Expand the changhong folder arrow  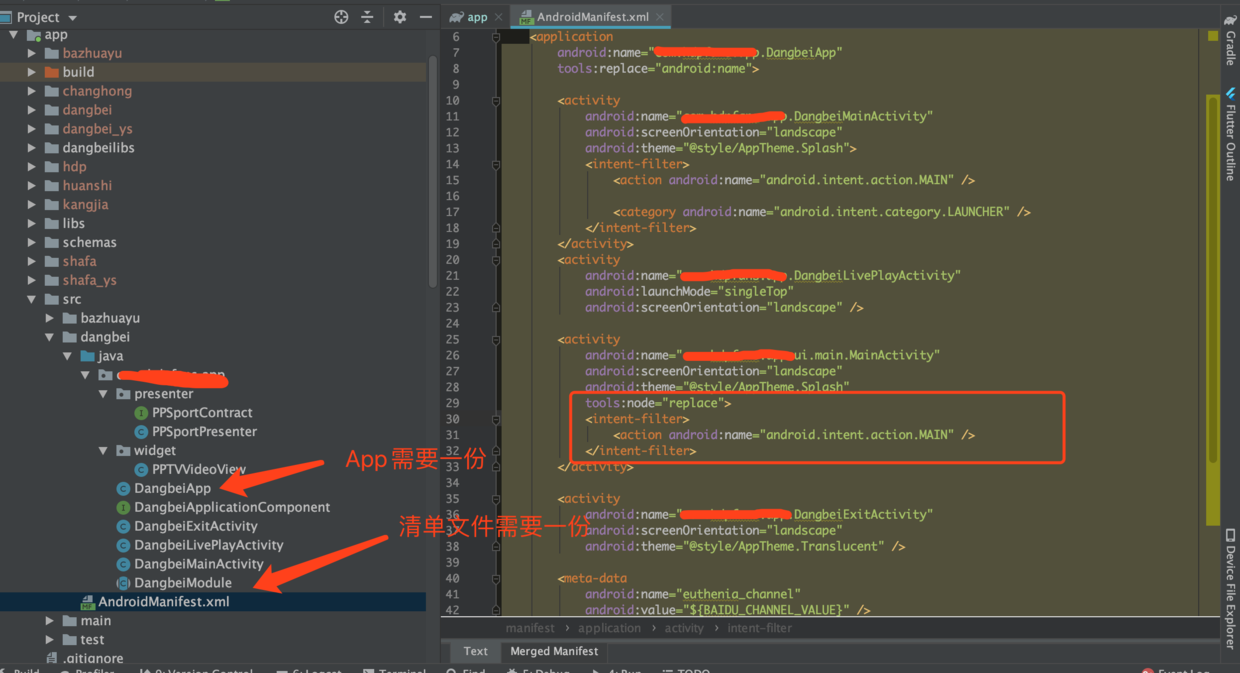(32, 91)
